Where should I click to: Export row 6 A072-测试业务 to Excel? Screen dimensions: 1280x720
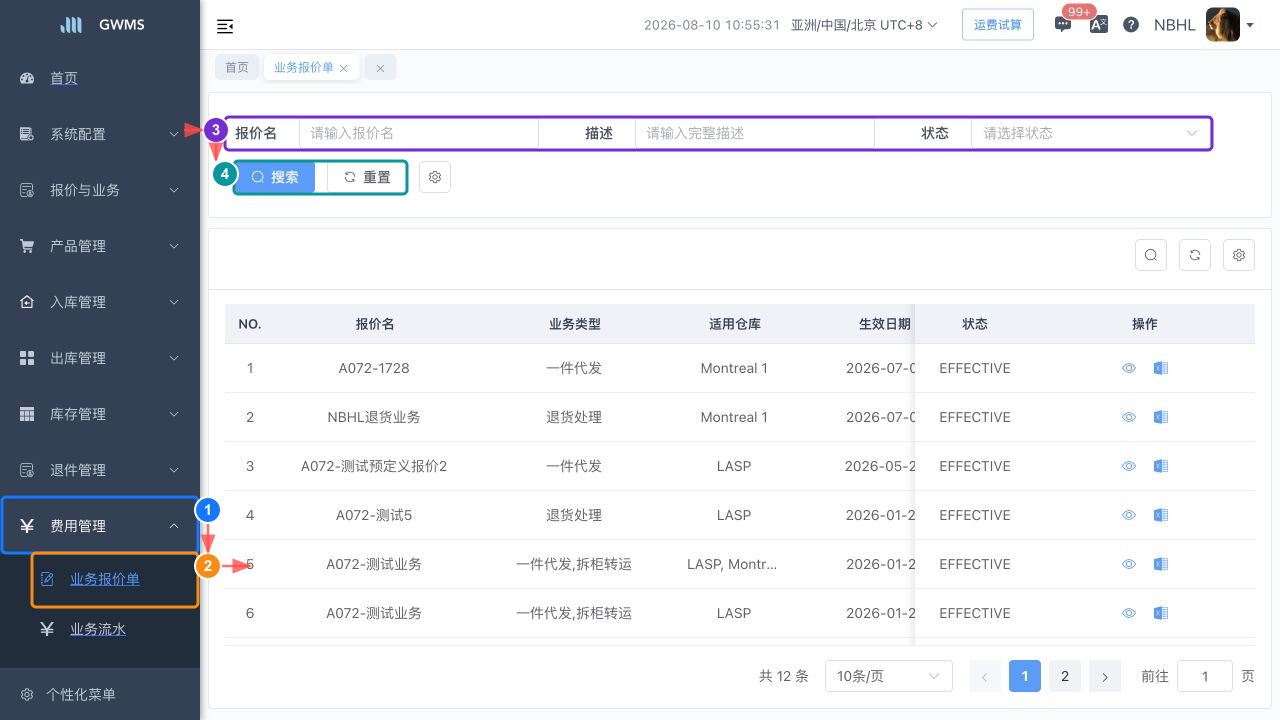coord(1161,613)
